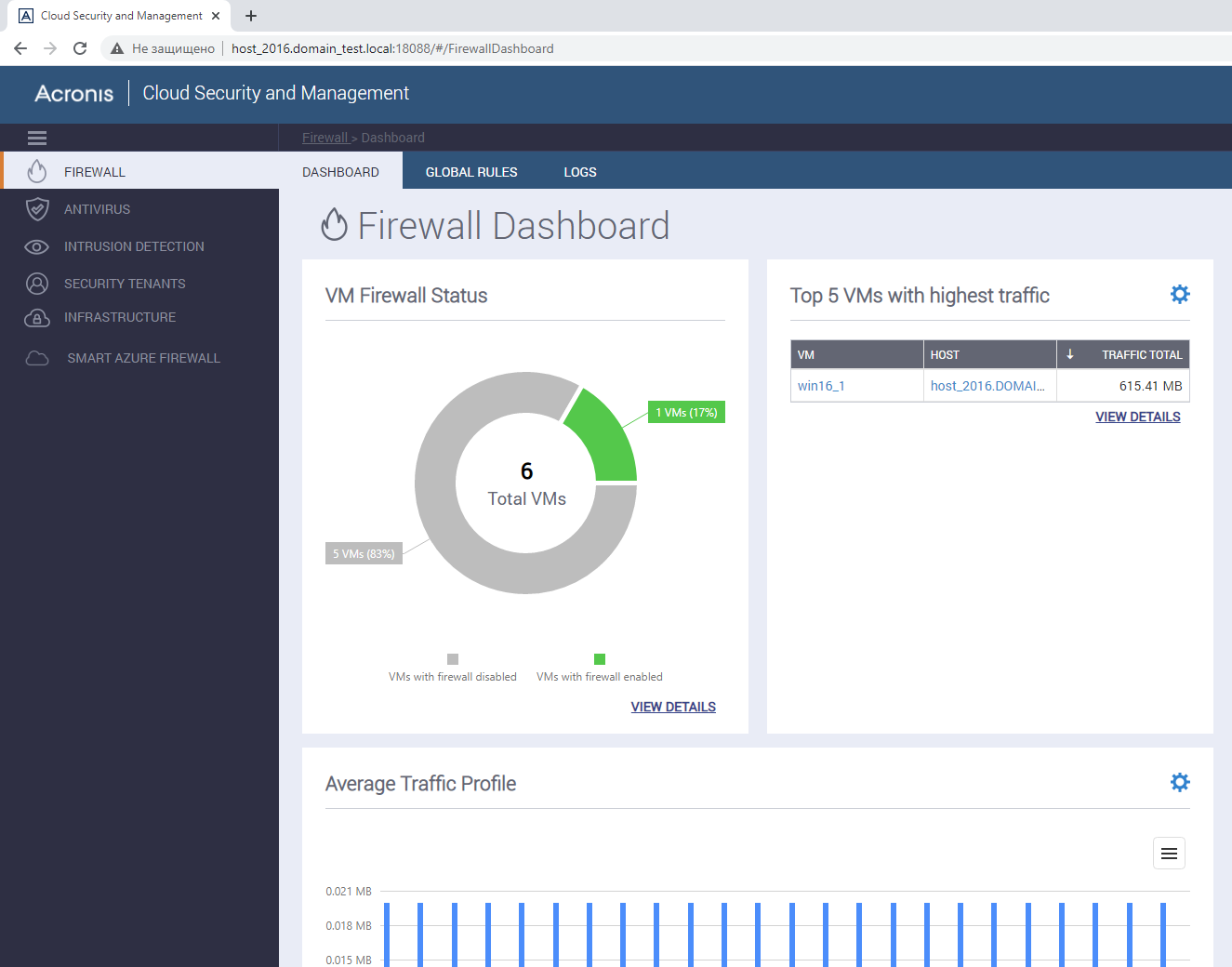Open Smart Azure Firewall cloud icon
Image resolution: width=1232 pixels, height=967 pixels.
[37, 358]
